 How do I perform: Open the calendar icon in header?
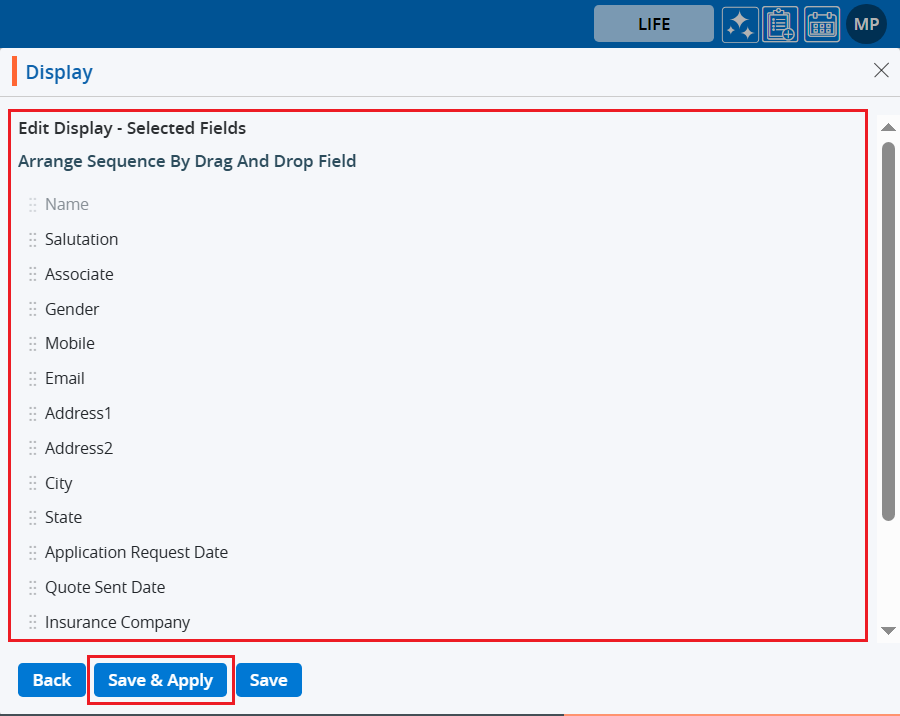(822, 24)
